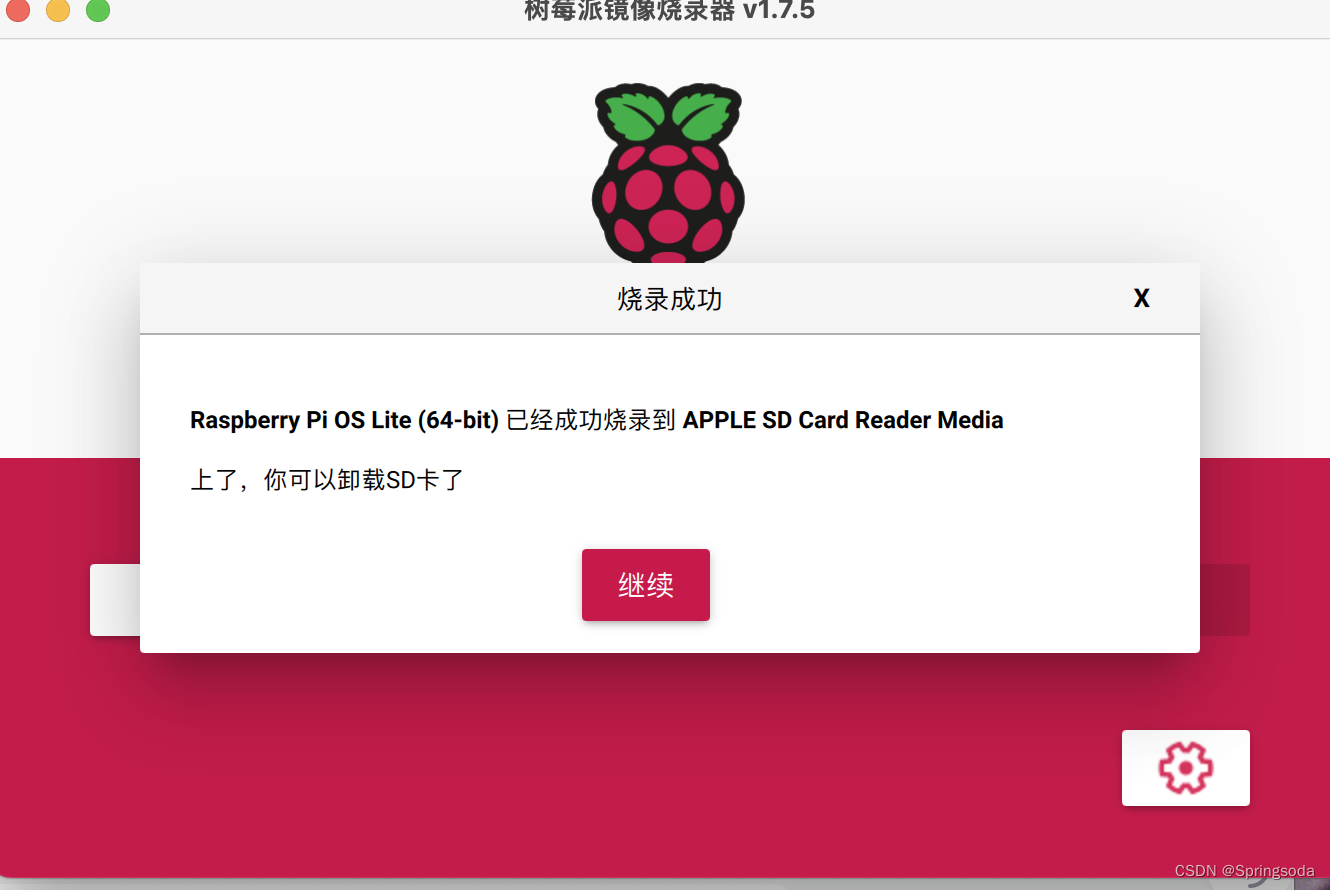Maximize the window using the green button
Viewport: 1330px width, 890px height.
[97, 10]
